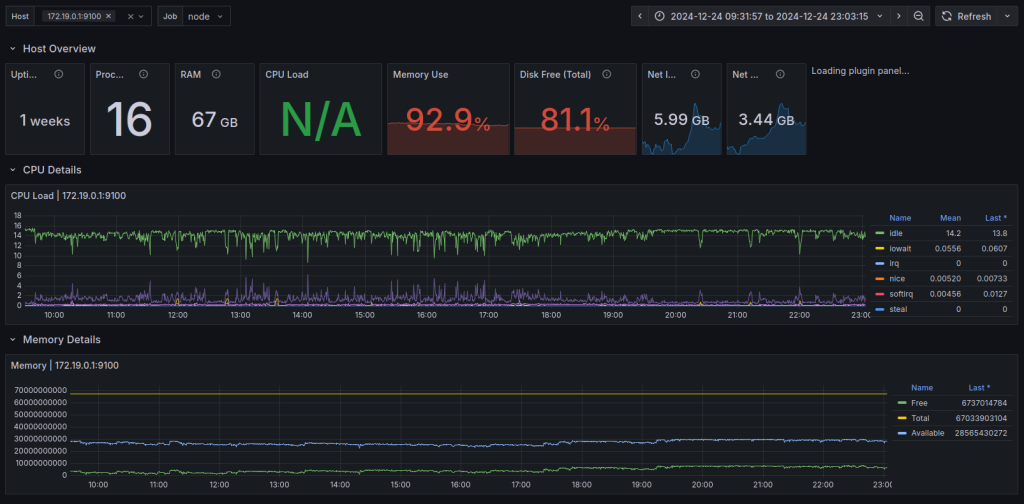The width and height of the screenshot is (1024, 504).
Task: Click the Loading plugin panel text
Action: pos(860,71)
